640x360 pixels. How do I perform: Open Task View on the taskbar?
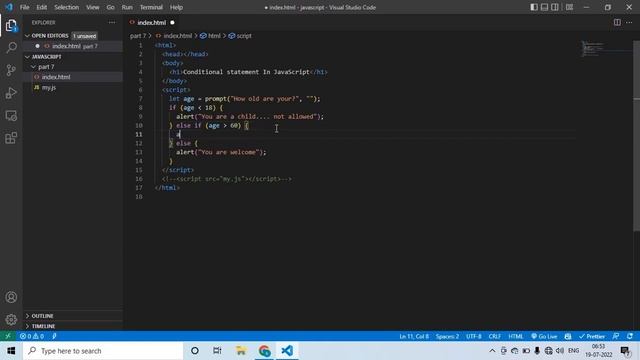[x=217, y=351]
